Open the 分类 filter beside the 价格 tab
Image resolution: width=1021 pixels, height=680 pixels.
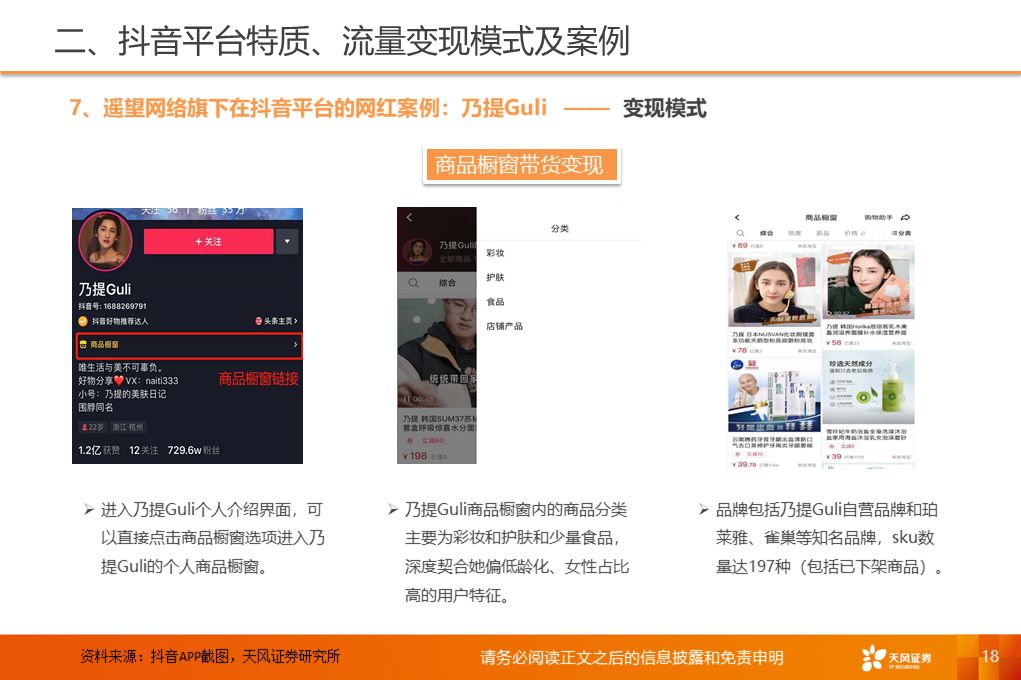click(901, 233)
